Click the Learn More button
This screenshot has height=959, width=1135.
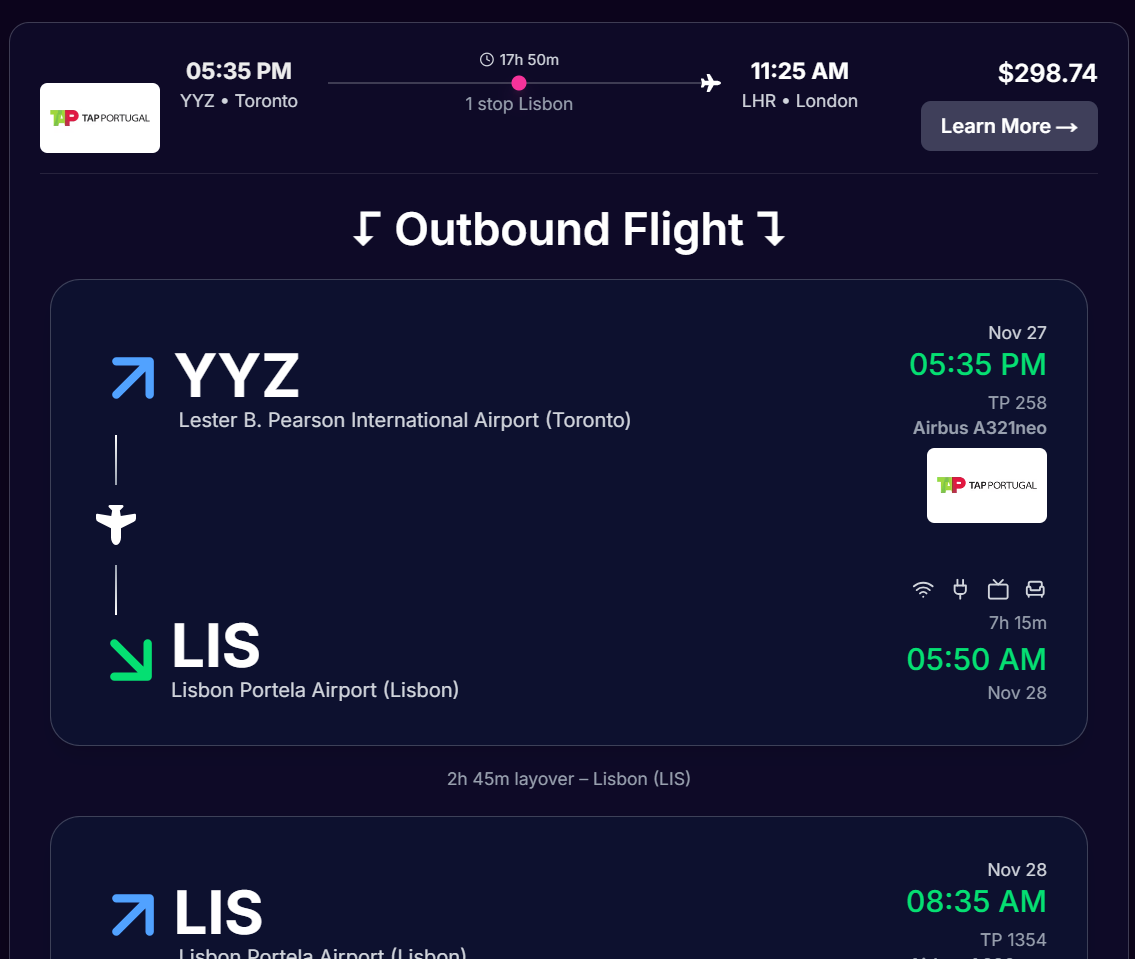1009,126
